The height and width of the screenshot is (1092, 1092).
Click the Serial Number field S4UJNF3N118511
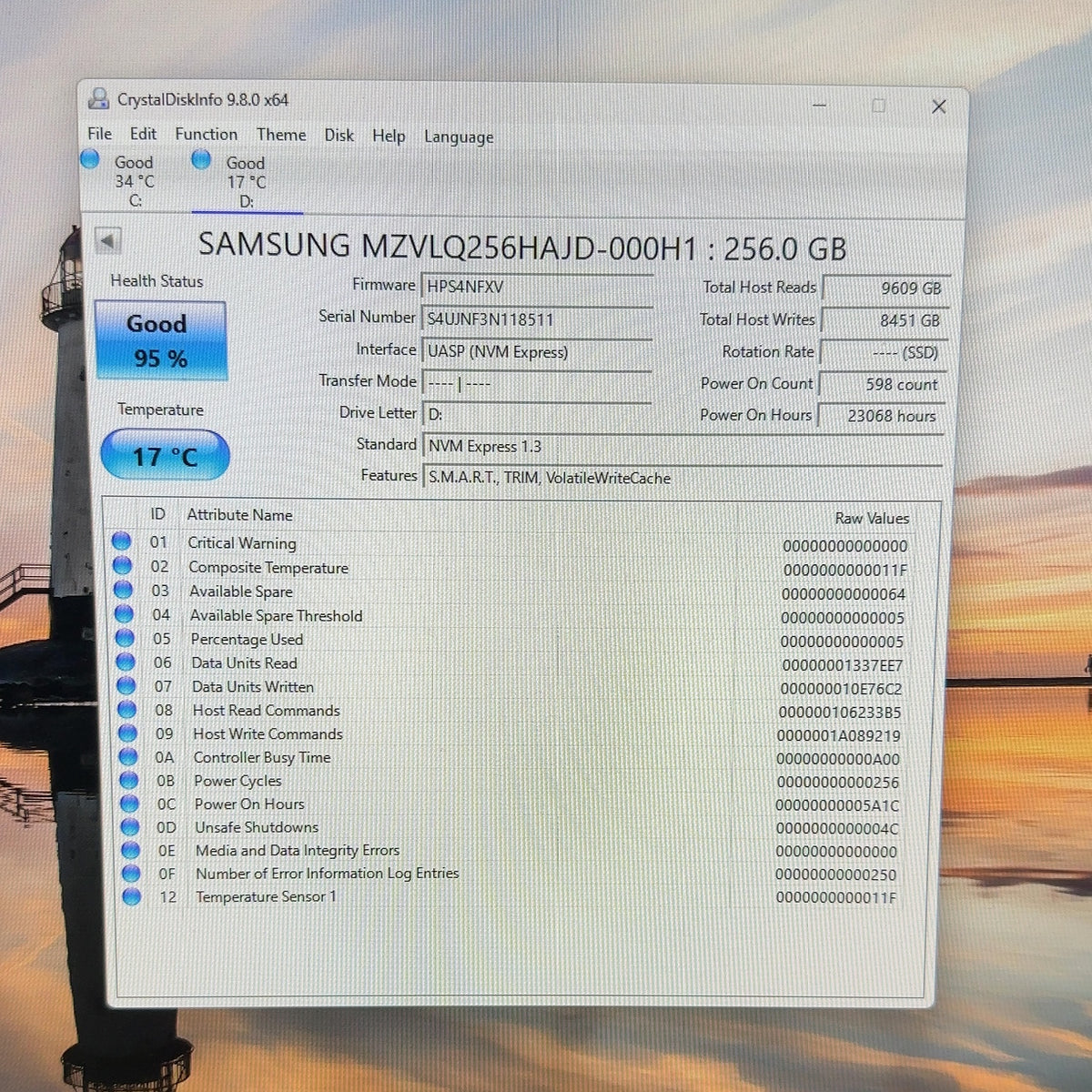537,318
